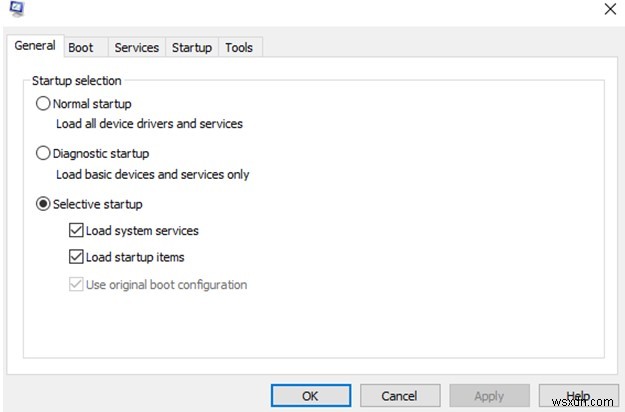The width and height of the screenshot is (625, 412).
Task: Select the Diagnostic startup option
Action: 43,153
